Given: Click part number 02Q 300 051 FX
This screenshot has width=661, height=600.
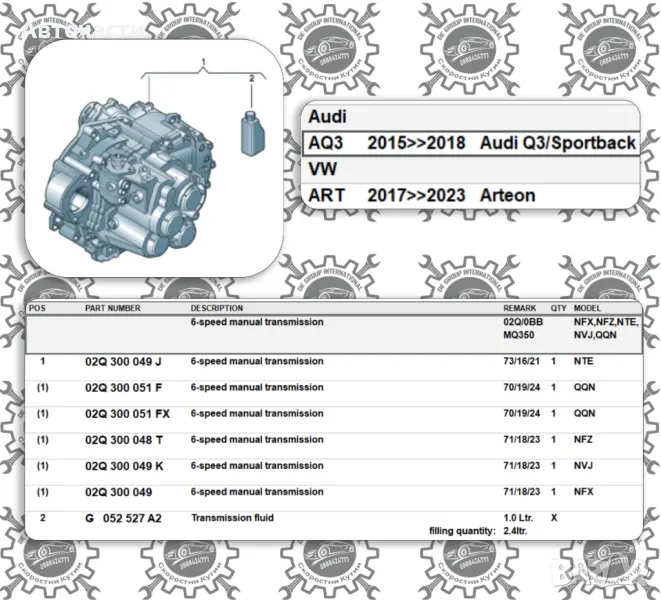Looking at the screenshot, I should tap(127, 414).
